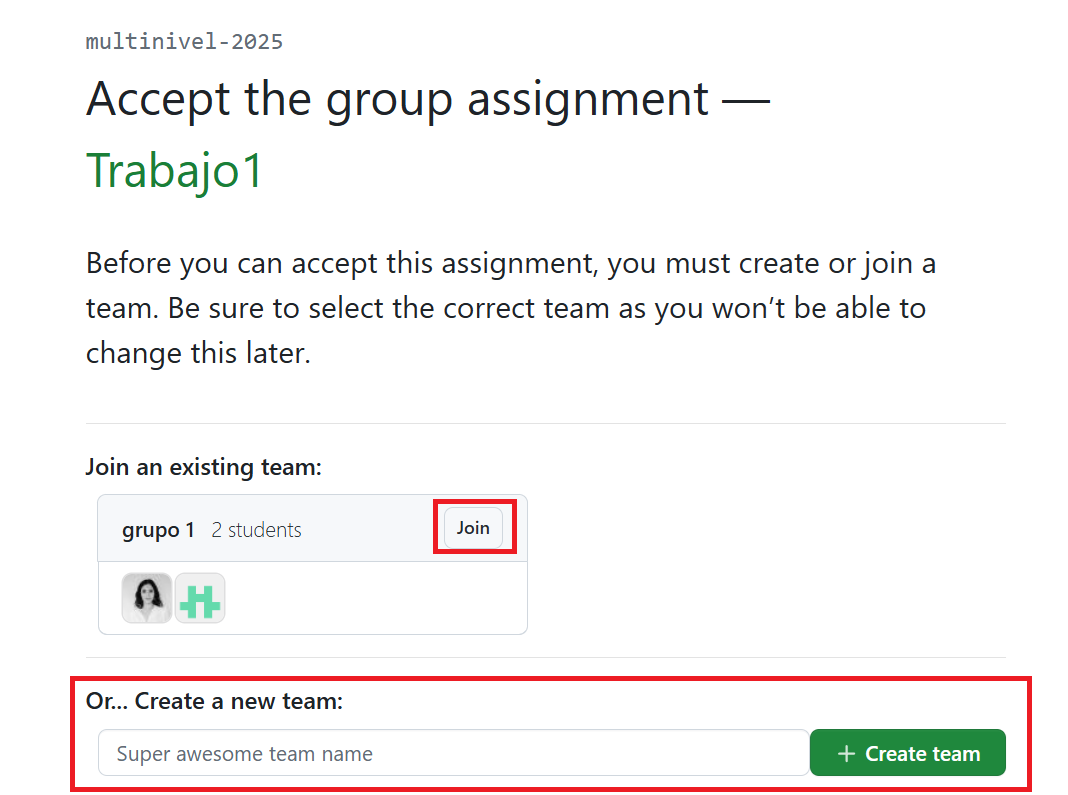
Task: Click the divider line below the grupo 1 card
Action: (546, 657)
